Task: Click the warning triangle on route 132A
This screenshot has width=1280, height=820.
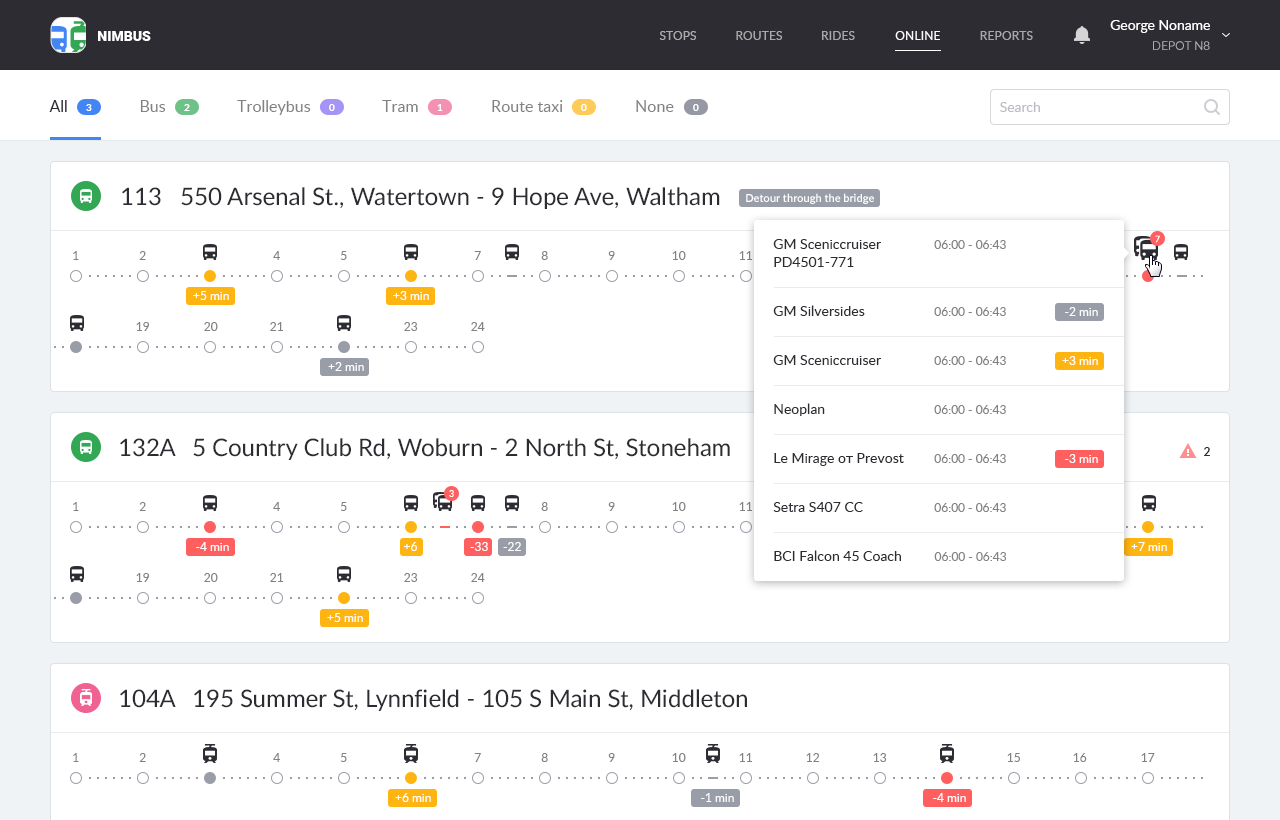Action: pyautogui.click(x=1188, y=451)
